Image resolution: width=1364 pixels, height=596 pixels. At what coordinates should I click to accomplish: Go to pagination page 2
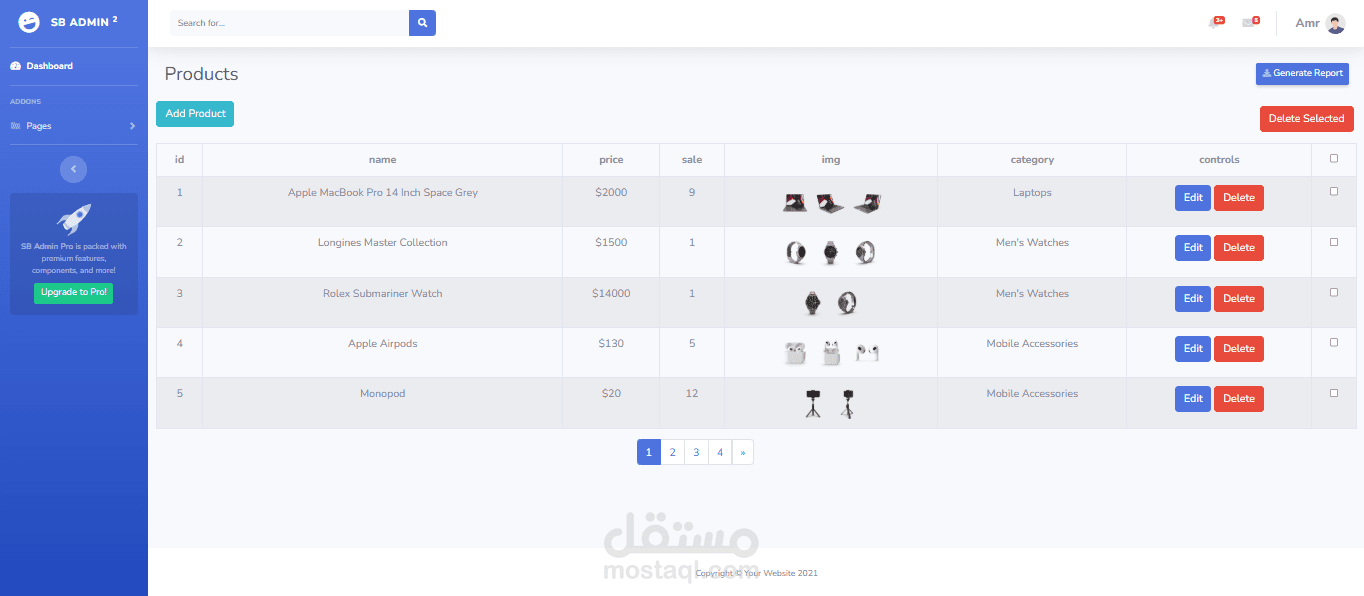673,452
